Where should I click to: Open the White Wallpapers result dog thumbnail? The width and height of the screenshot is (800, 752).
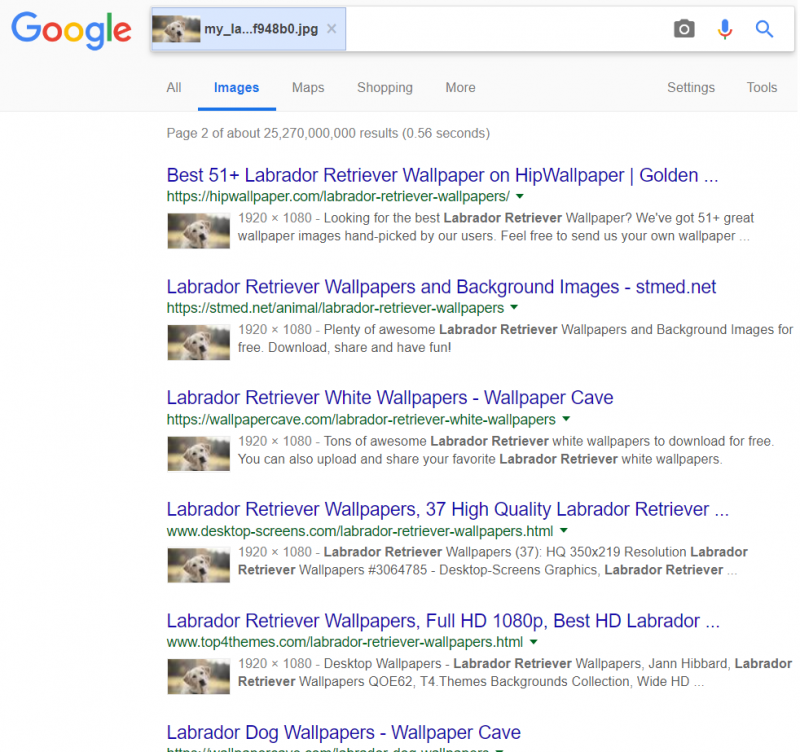tap(198, 454)
